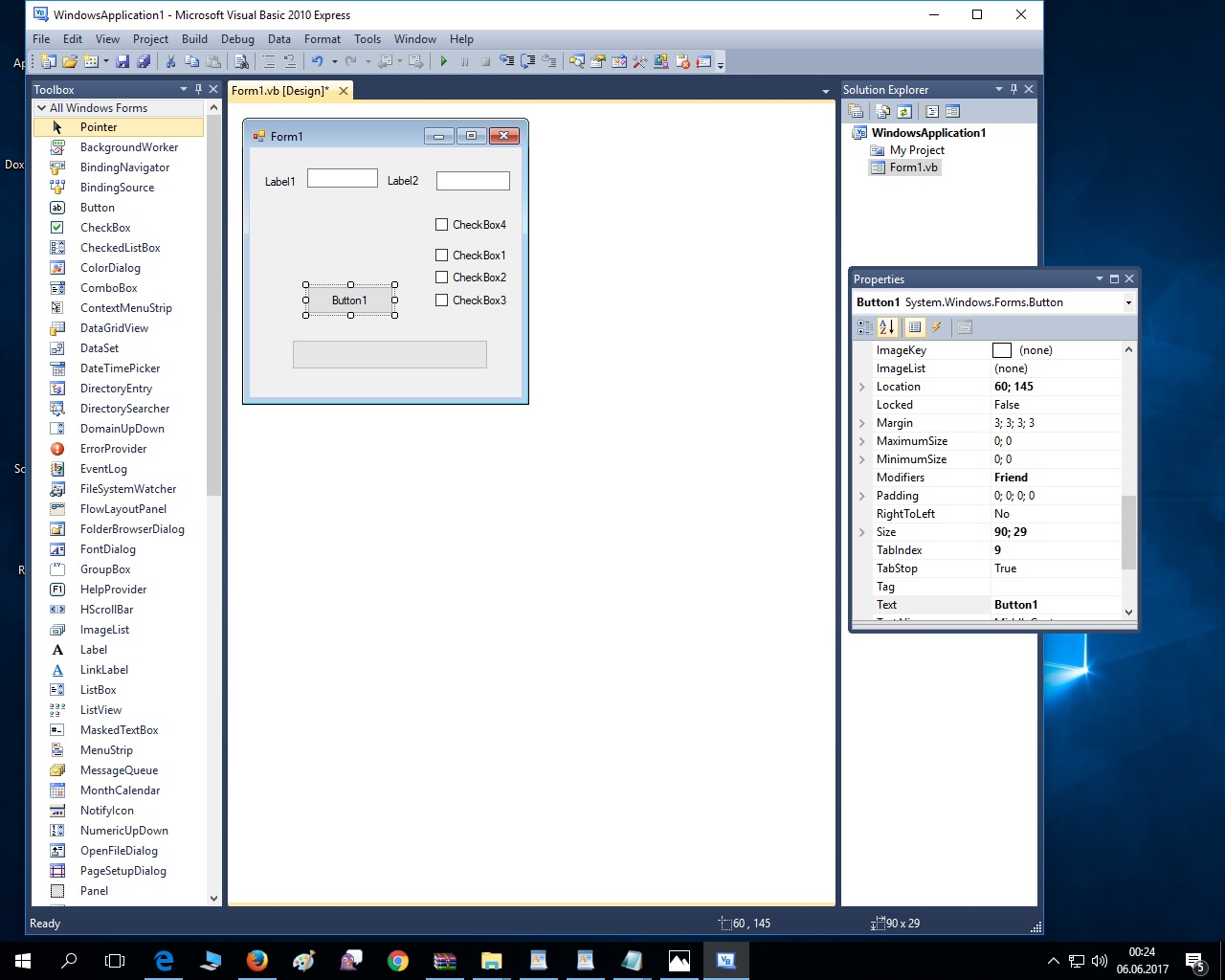Image resolution: width=1225 pixels, height=980 pixels.
Task: Click the Toolbox scrollbar down arrow
Action: coord(213,899)
